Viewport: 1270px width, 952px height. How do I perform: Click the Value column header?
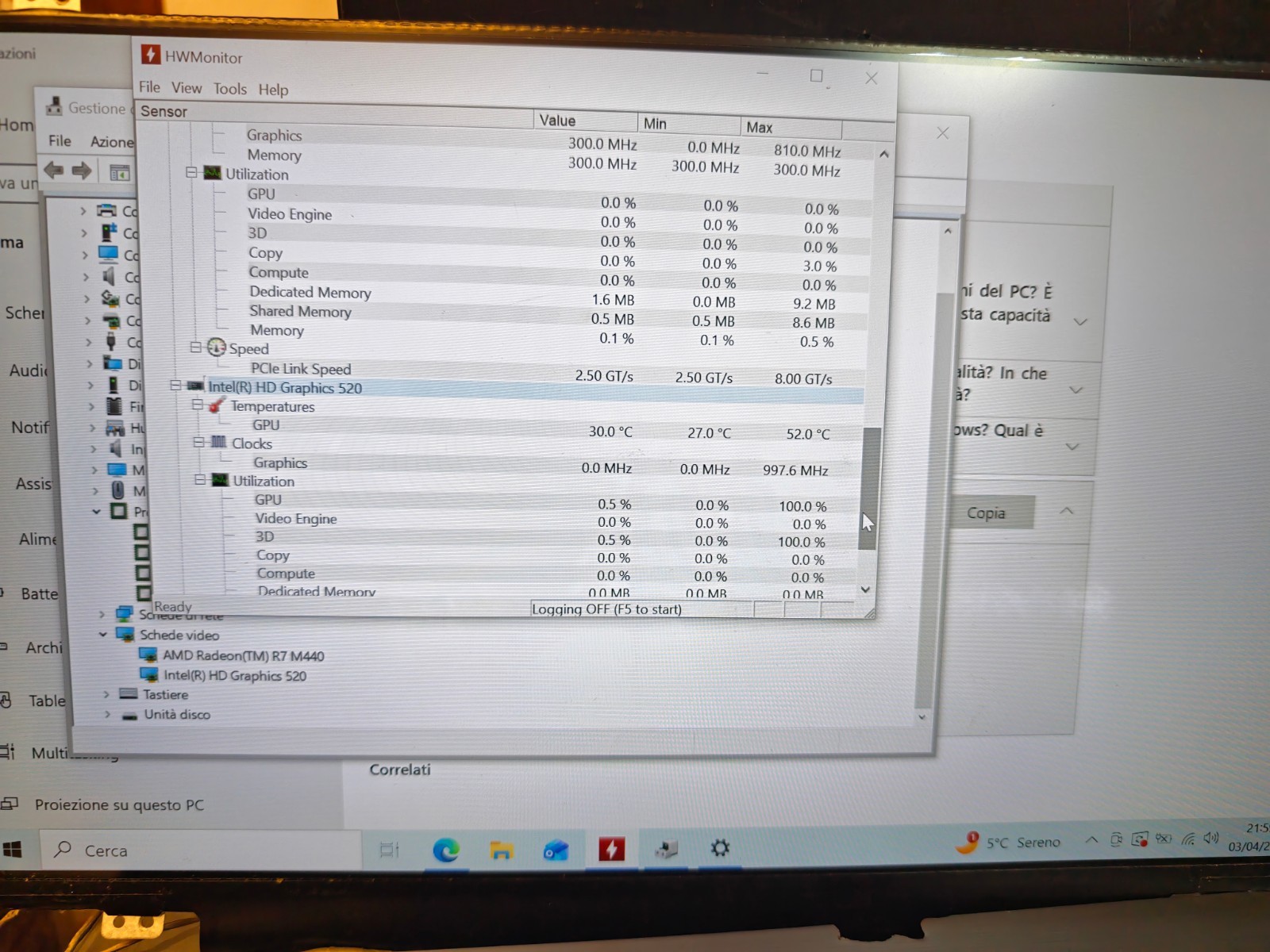coord(585,121)
